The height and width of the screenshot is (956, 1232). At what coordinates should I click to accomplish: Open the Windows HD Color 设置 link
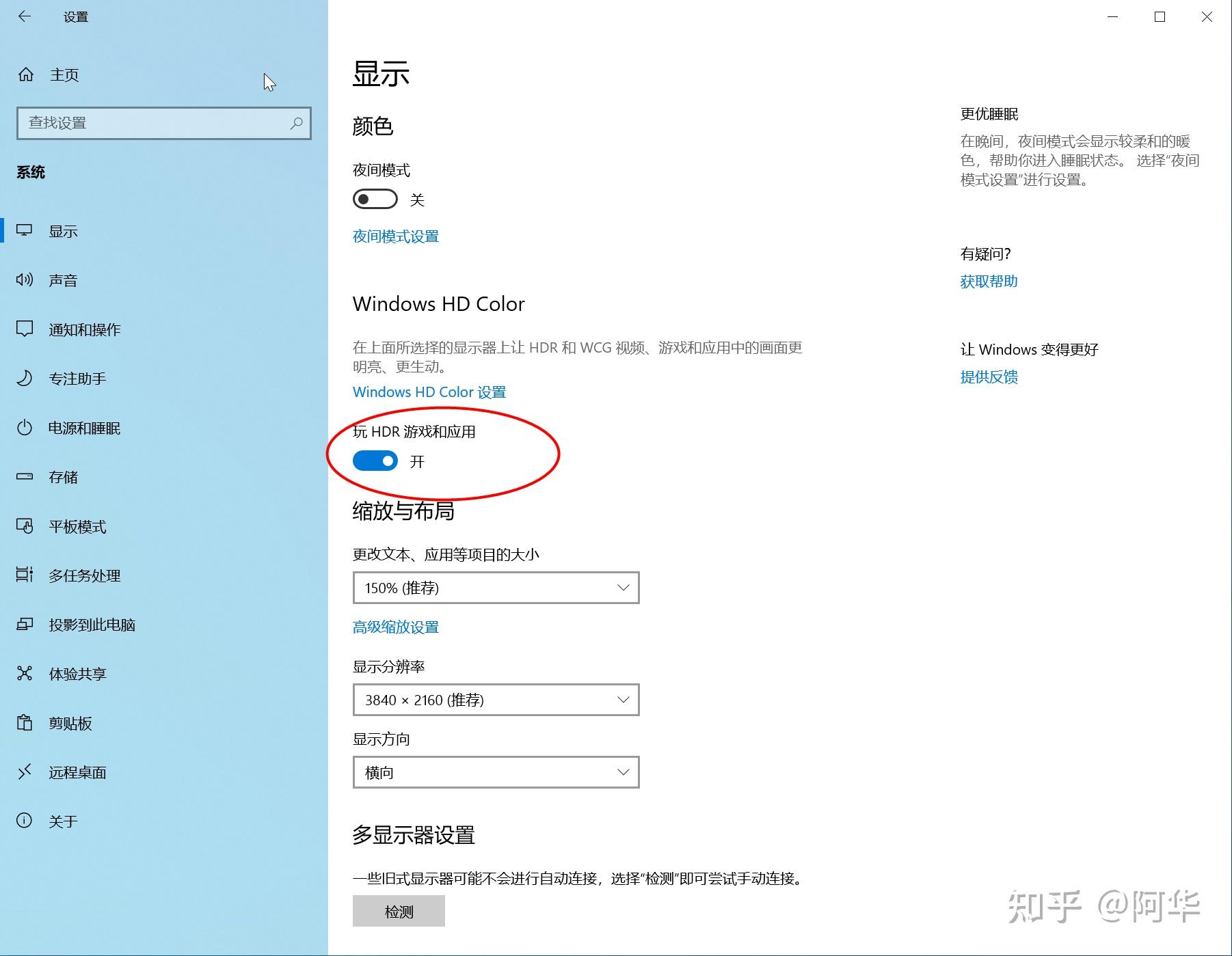click(x=429, y=392)
